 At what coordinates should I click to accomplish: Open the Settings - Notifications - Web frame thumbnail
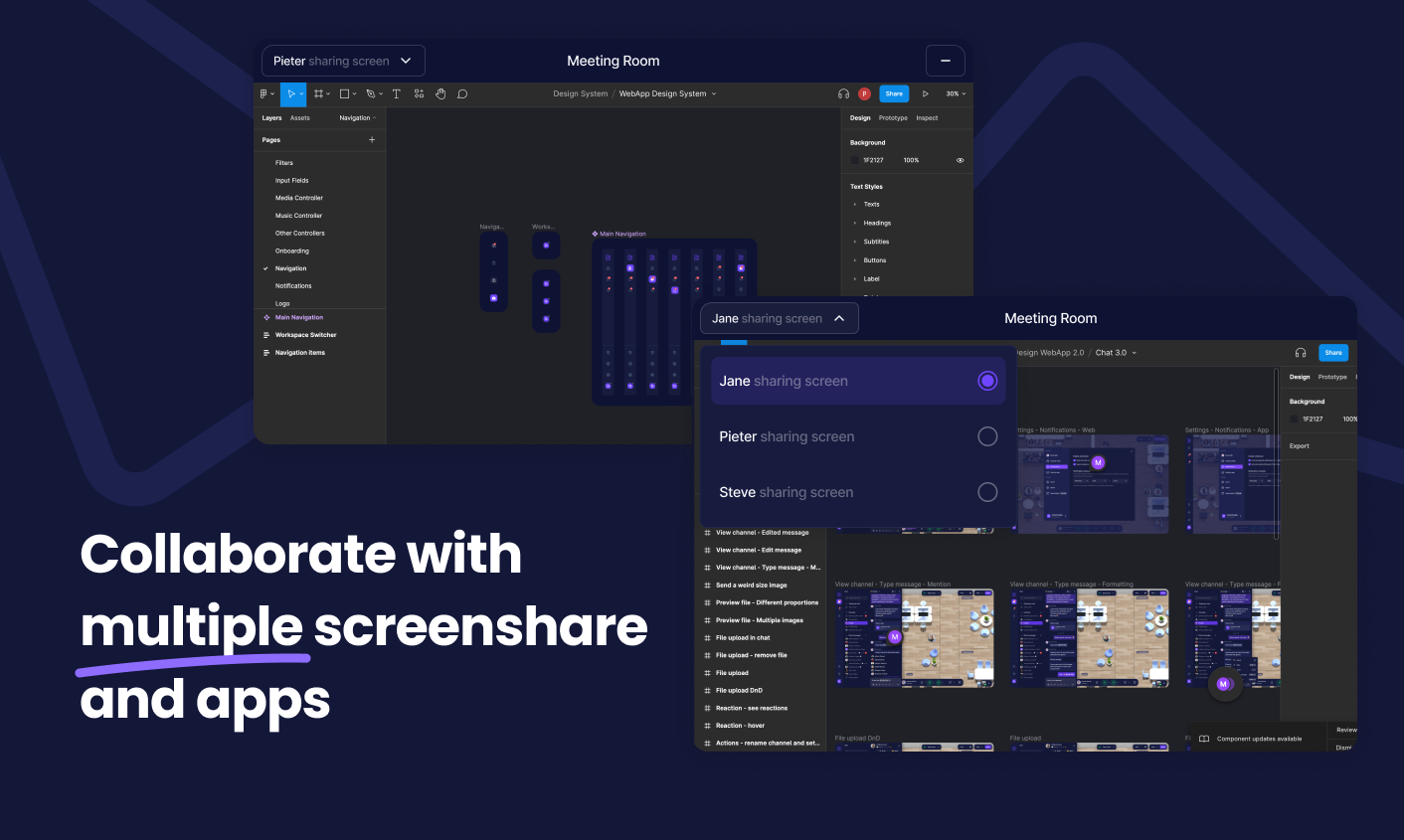point(1094,484)
